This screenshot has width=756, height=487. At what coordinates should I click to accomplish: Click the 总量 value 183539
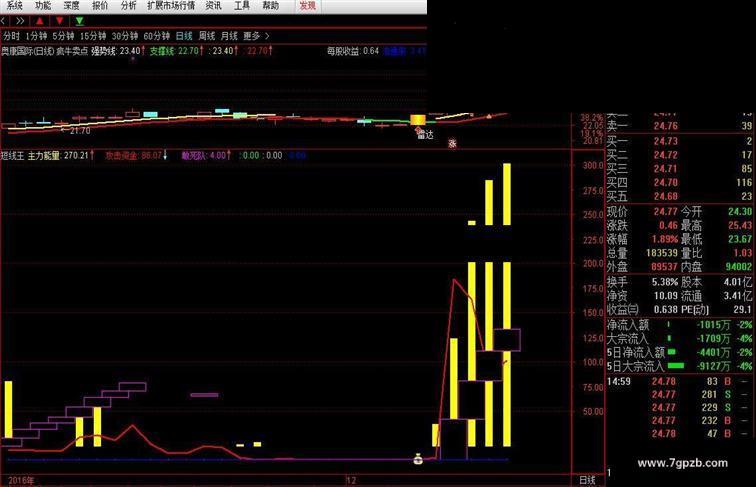pos(662,253)
